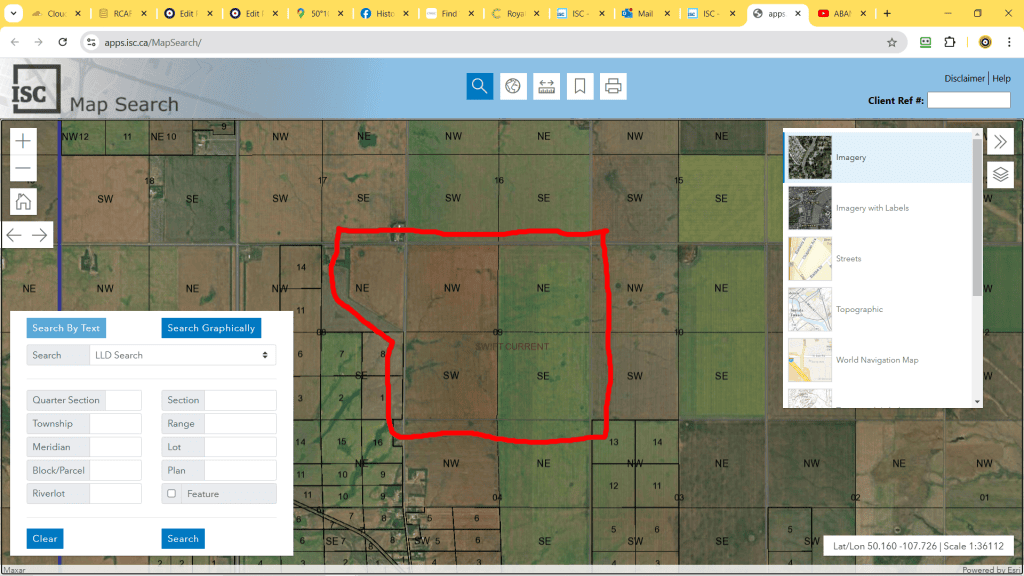Open the map layers list icon
Image resolution: width=1024 pixels, height=576 pixels.
[x=1000, y=175]
